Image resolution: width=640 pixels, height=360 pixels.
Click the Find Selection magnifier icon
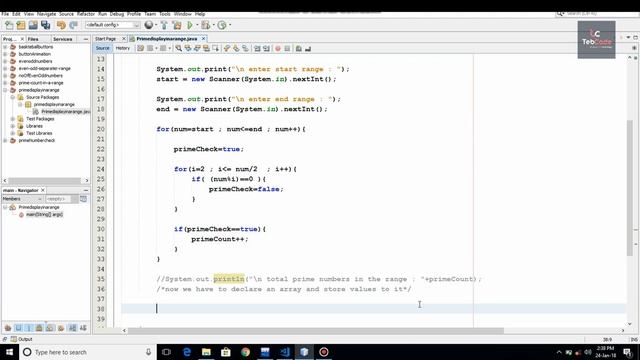click(179, 49)
